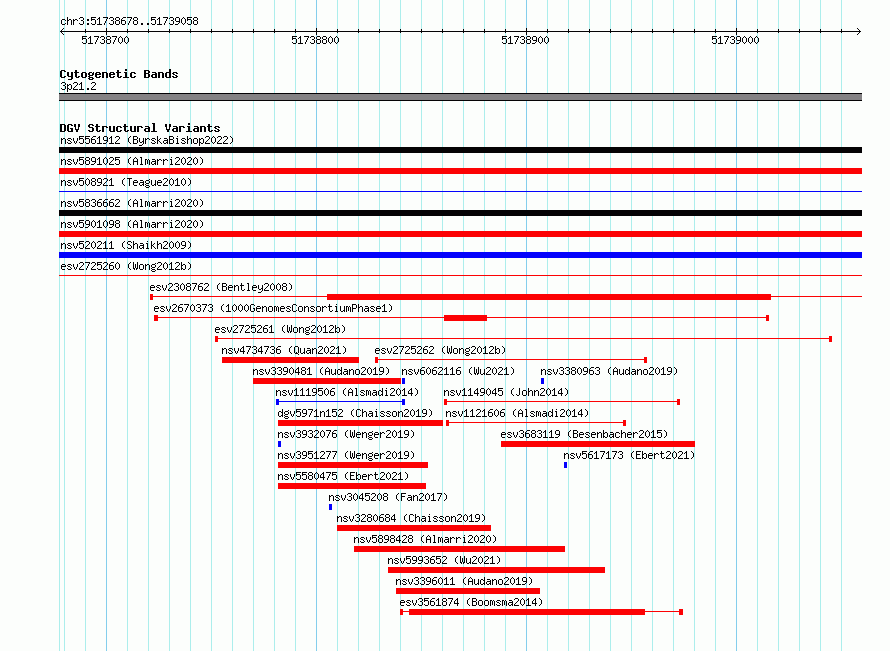Image resolution: width=890 pixels, height=651 pixels.
Task: Click the small blue mark of nsv5617173
Action: (x=565, y=465)
